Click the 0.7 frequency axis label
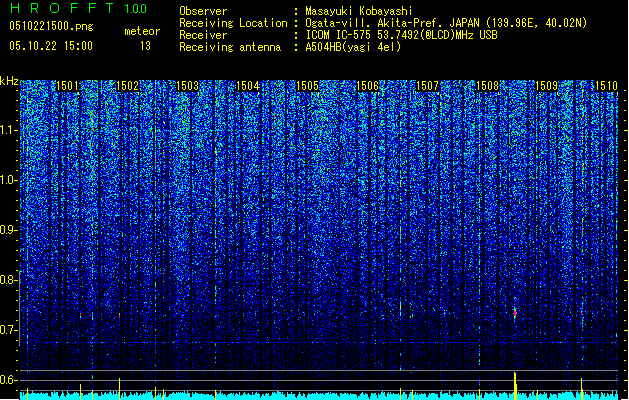Viewport: 629px width, 400px height. pos(8,330)
